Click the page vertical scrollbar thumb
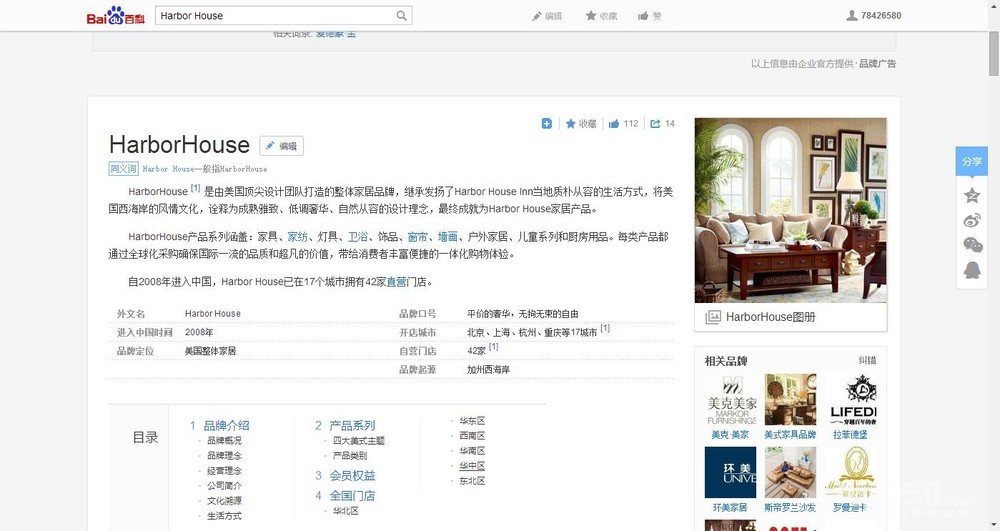 pyautogui.click(x=994, y=53)
